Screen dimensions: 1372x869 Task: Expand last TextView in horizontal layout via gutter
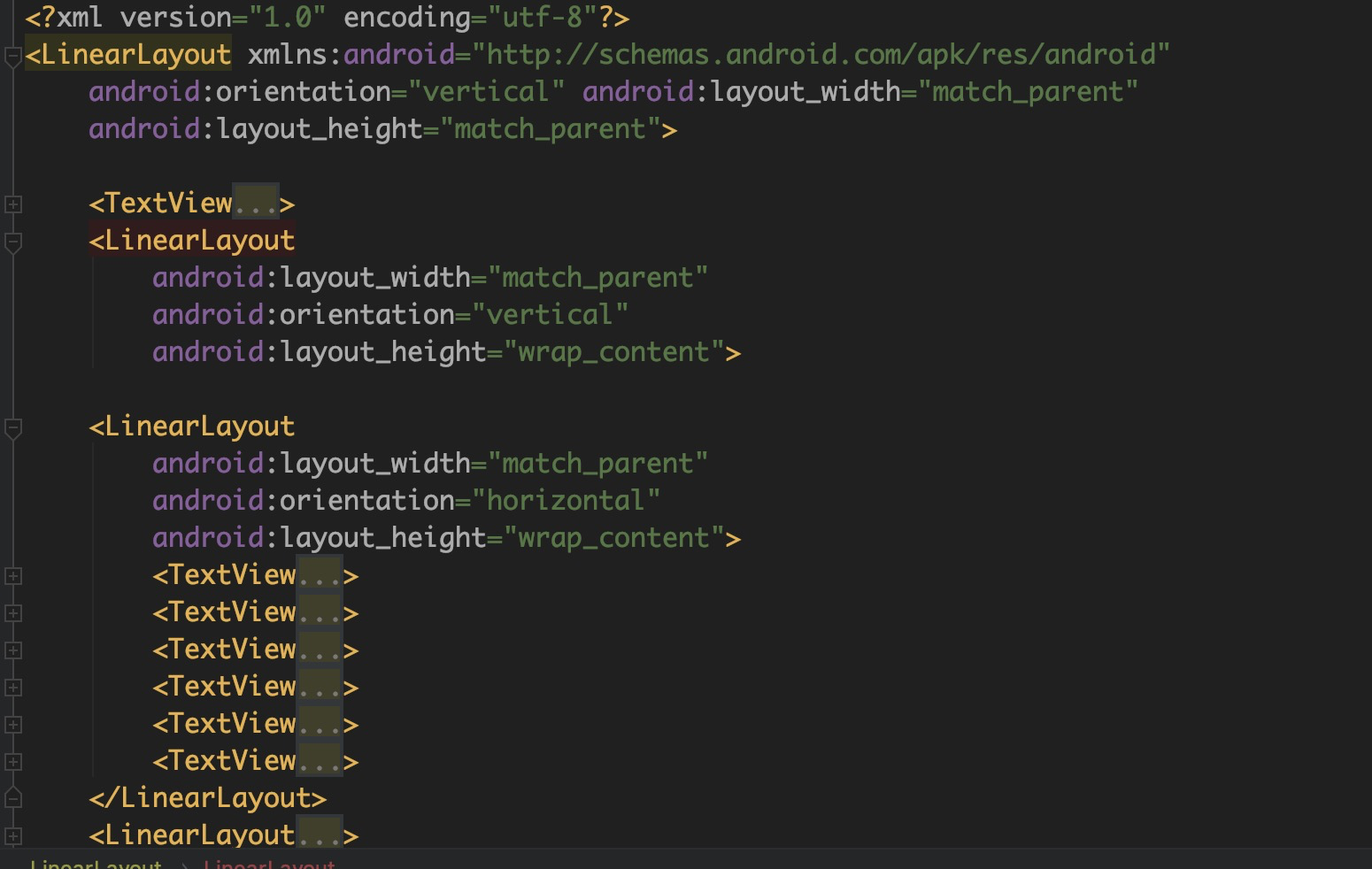pos(13,762)
